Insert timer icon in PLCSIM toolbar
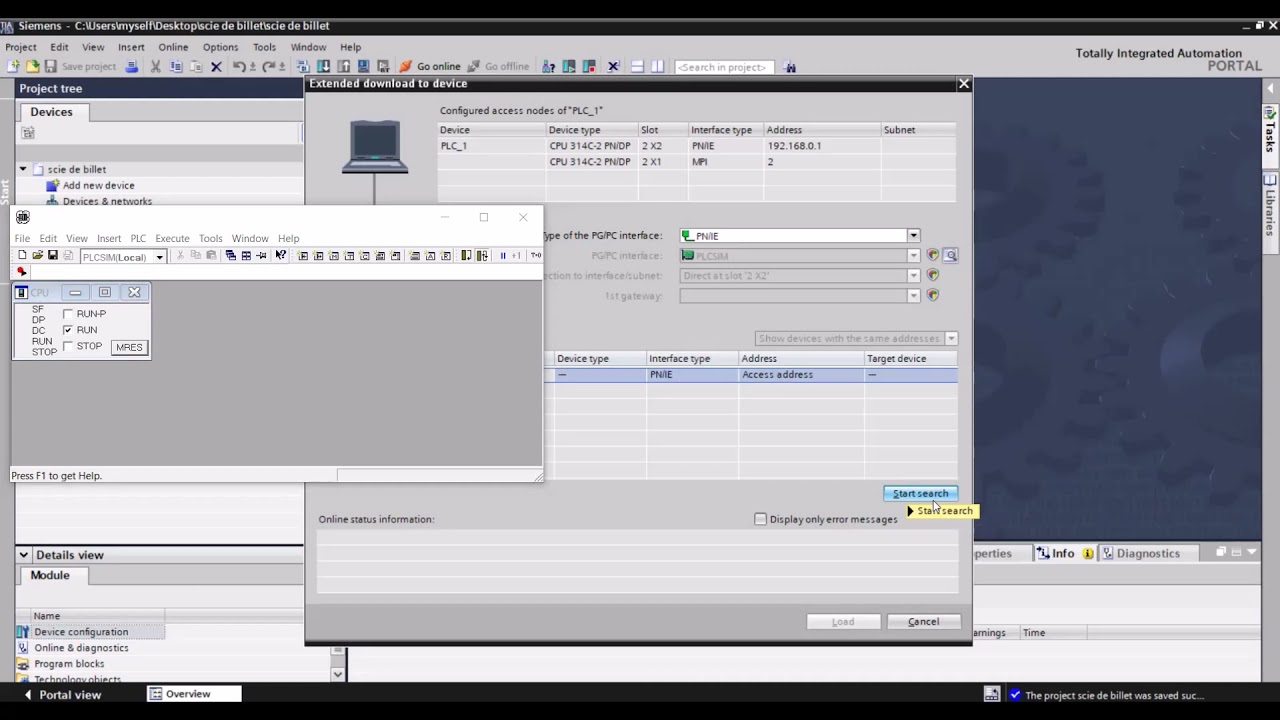This screenshot has height=720, width=1280. coord(349,256)
